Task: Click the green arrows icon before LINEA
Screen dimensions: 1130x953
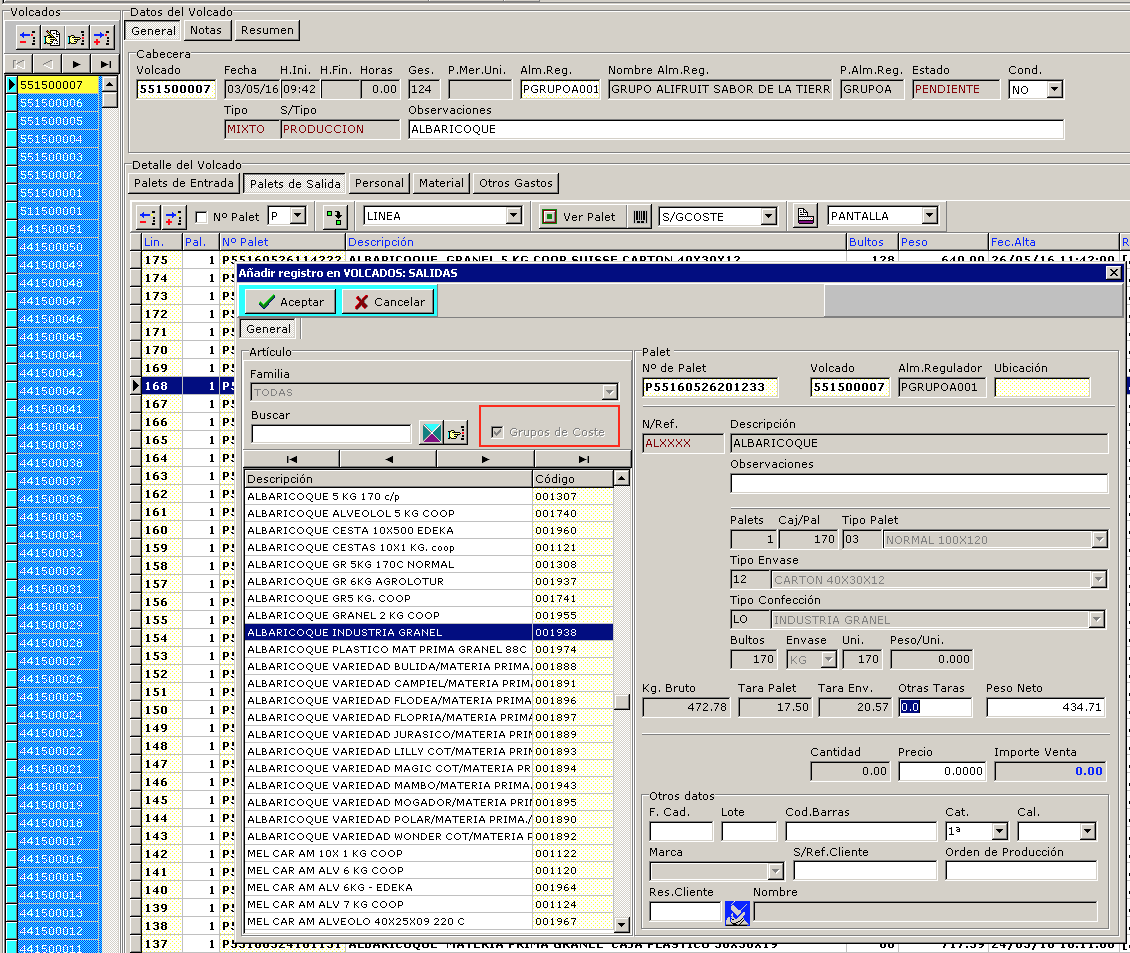Action: point(333,216)
